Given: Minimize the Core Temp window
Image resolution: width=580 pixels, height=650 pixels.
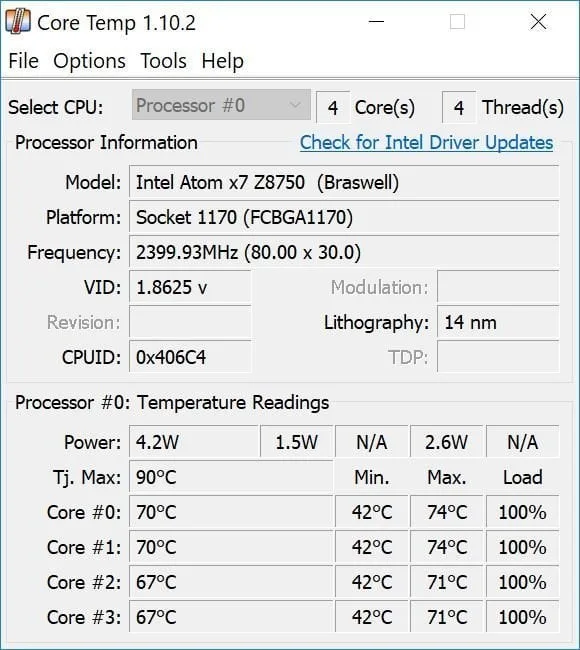Looking at the screenshot, I should [x=376, y=22].
